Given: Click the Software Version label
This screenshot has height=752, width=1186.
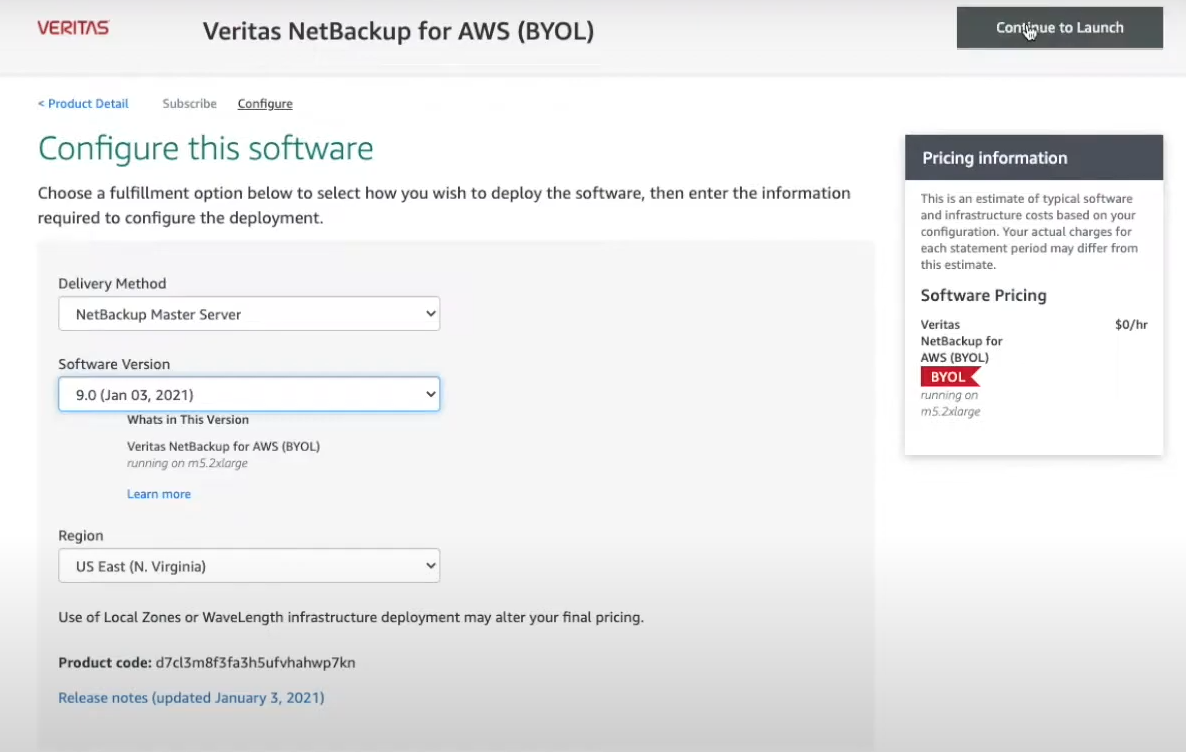Looking at the screenshot, I should coord(114,364).
